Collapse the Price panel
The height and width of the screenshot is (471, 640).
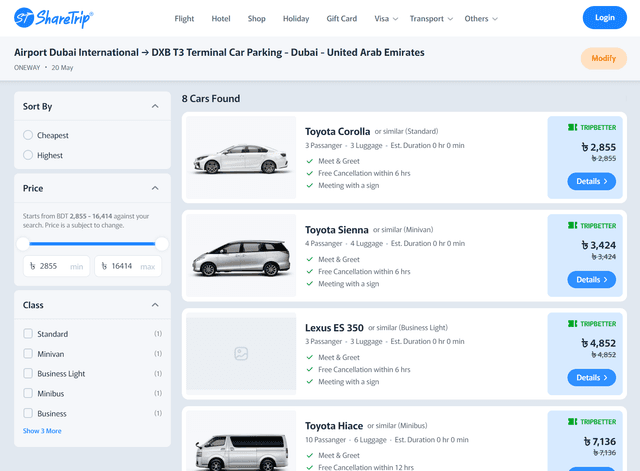[x=155, y=188]
